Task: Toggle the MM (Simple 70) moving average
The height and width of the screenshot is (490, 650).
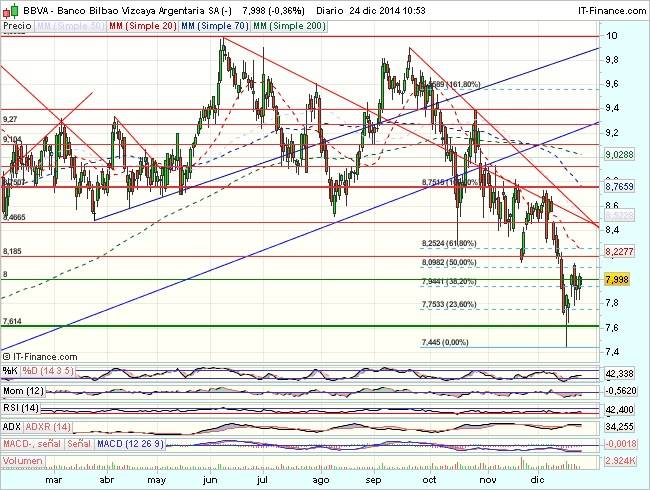Action: [x=215, y=26]
